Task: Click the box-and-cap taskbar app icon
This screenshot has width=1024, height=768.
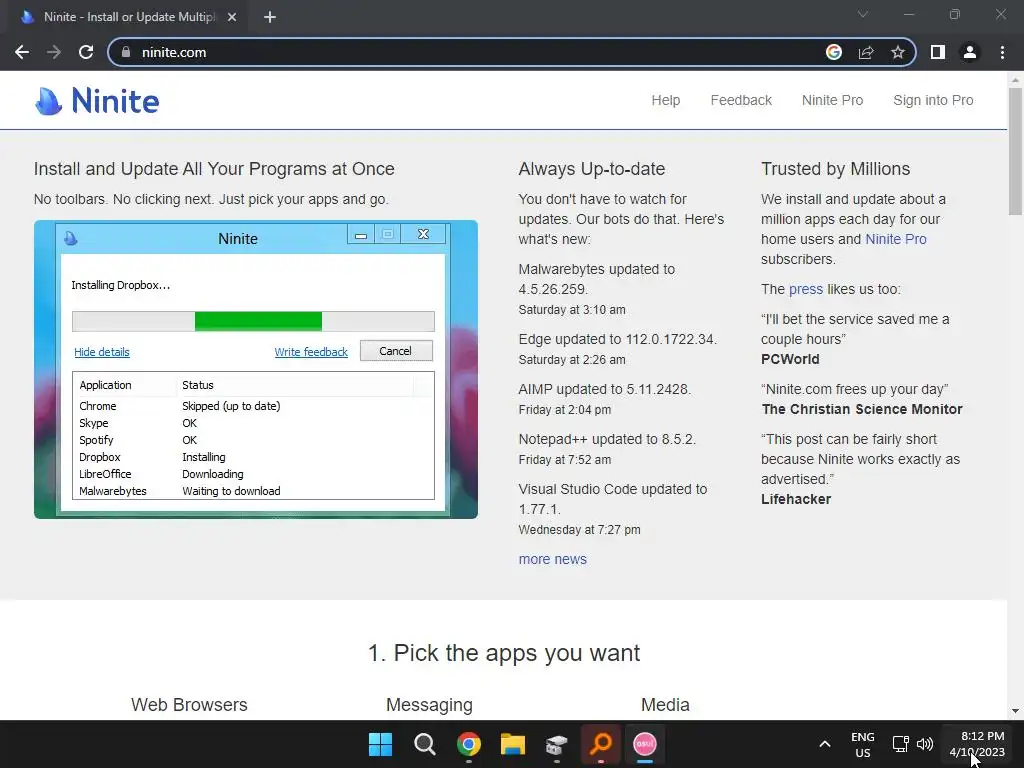Action: (556, 744)
